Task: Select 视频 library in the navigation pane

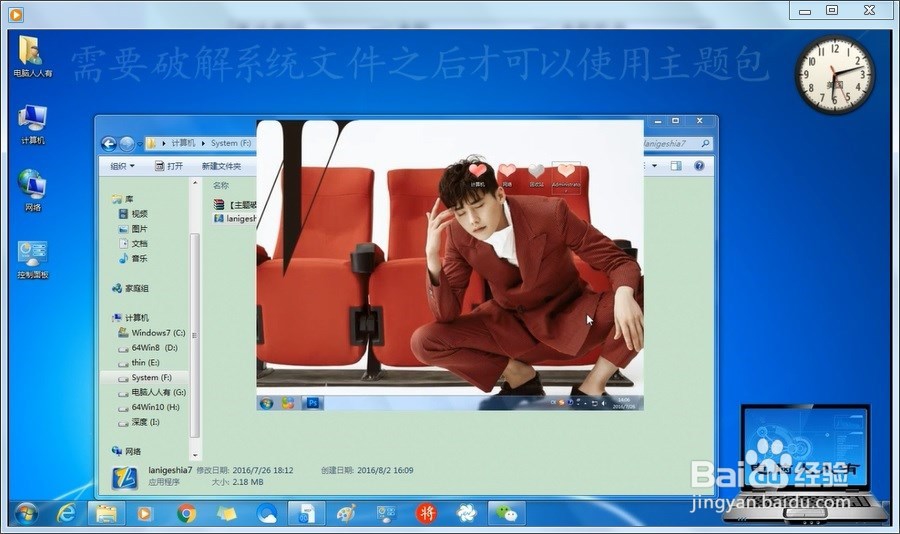Action: pyautogui.click(x=133, y=214)
